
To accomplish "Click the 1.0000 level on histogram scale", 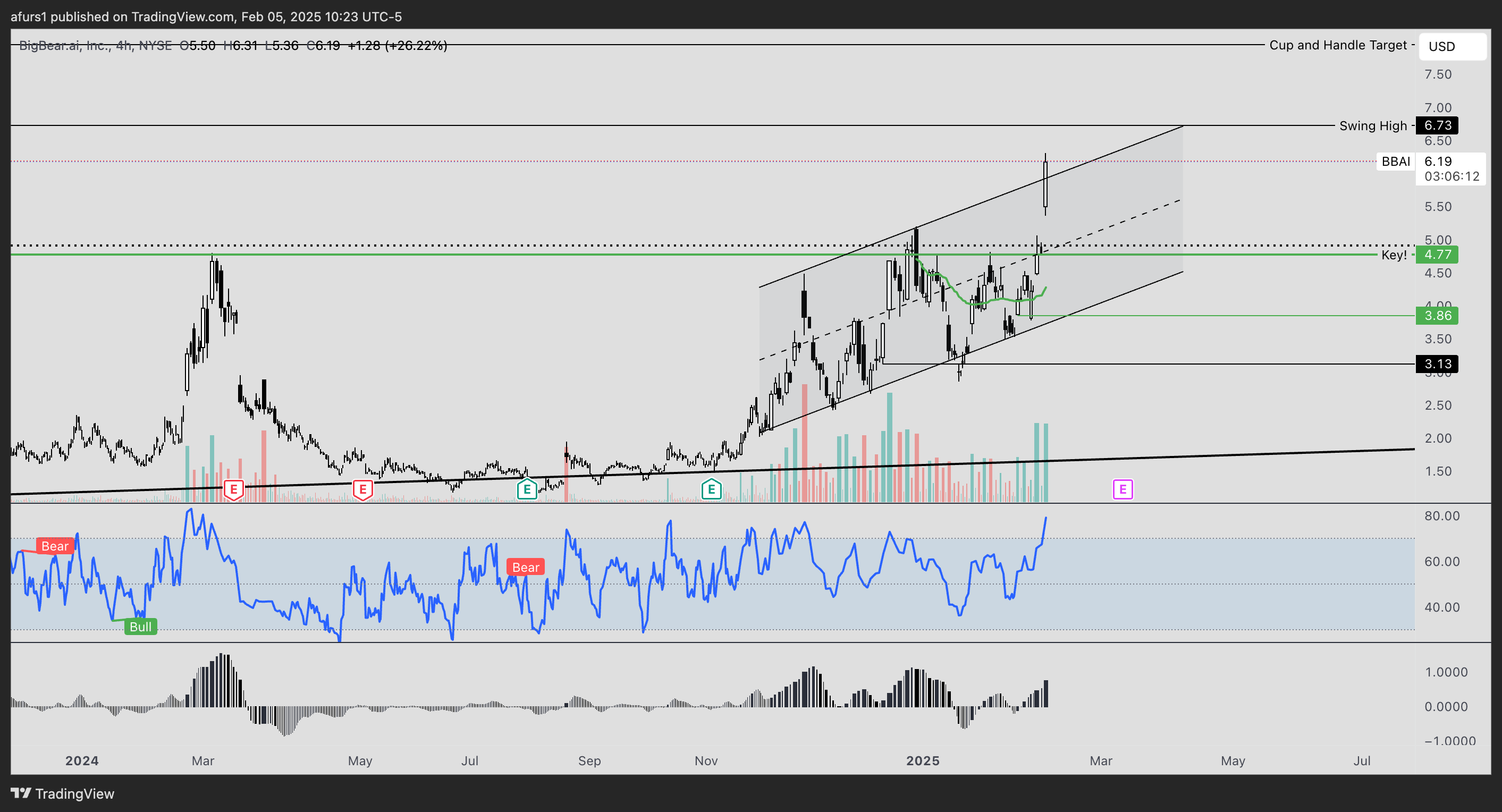I will [x=1446, y=672].
